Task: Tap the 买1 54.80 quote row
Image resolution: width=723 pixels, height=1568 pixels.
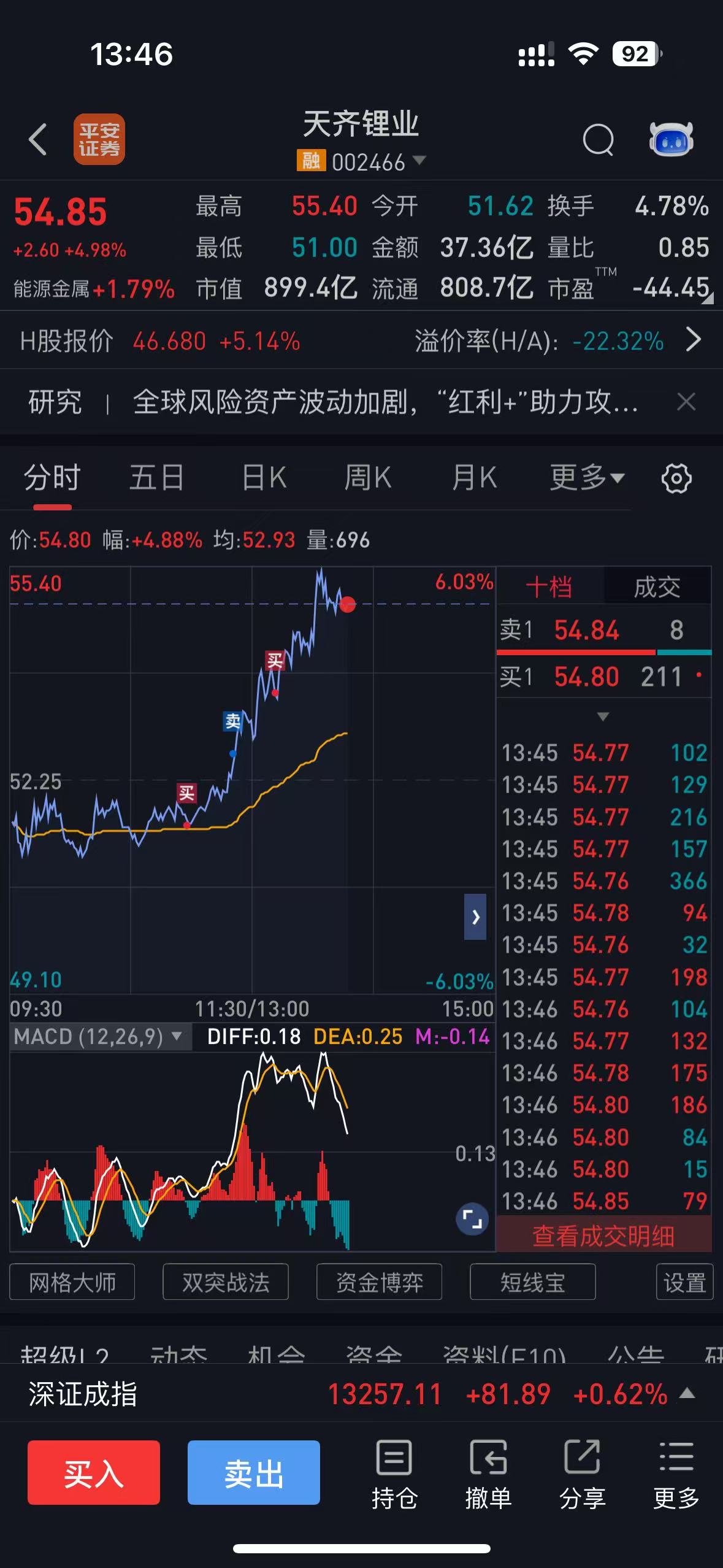Action: pyautogui.click(x=603, y=677)
